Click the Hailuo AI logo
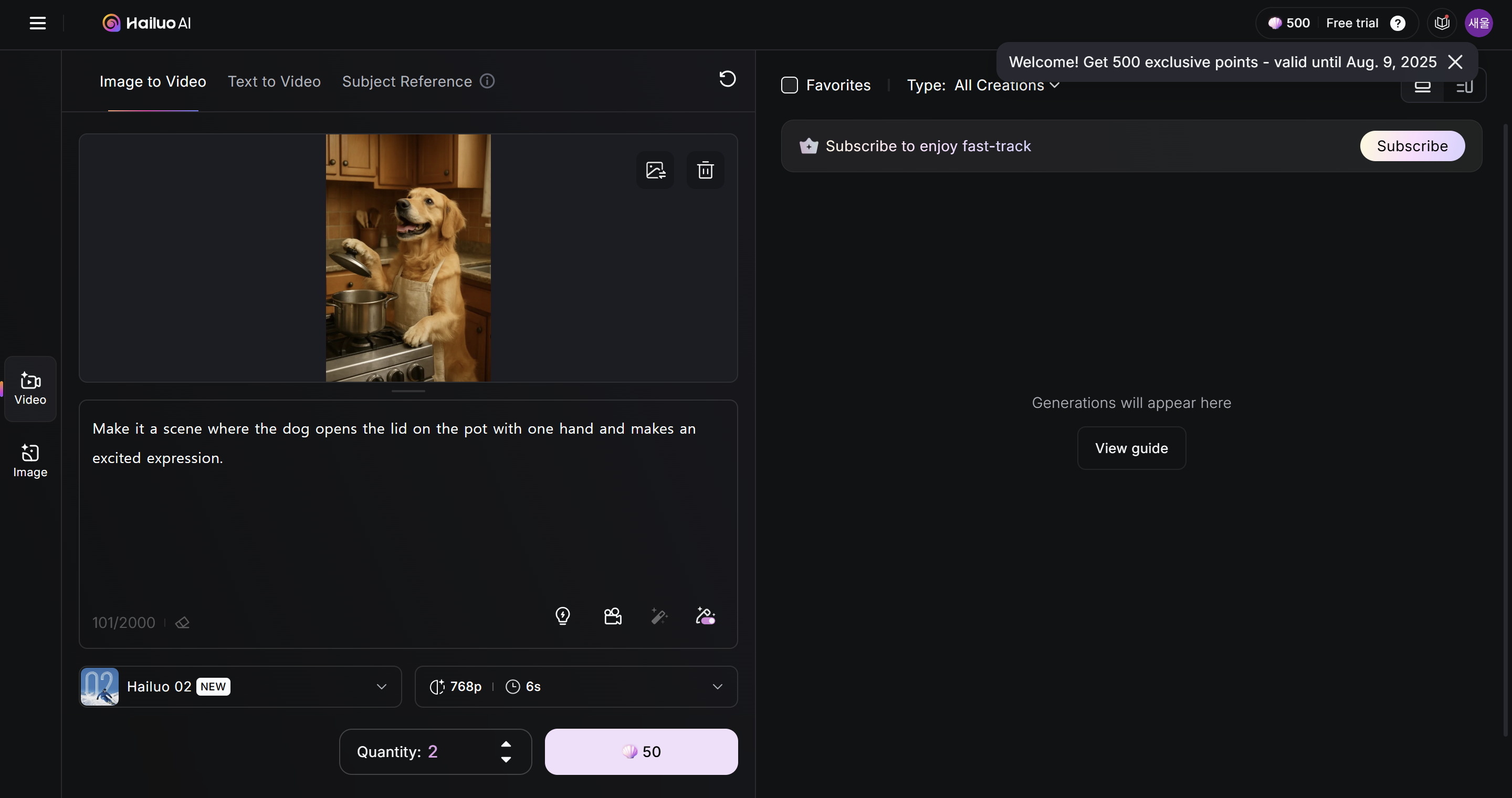This screenshot has height=798, width=1512. [x=147, y=23]
